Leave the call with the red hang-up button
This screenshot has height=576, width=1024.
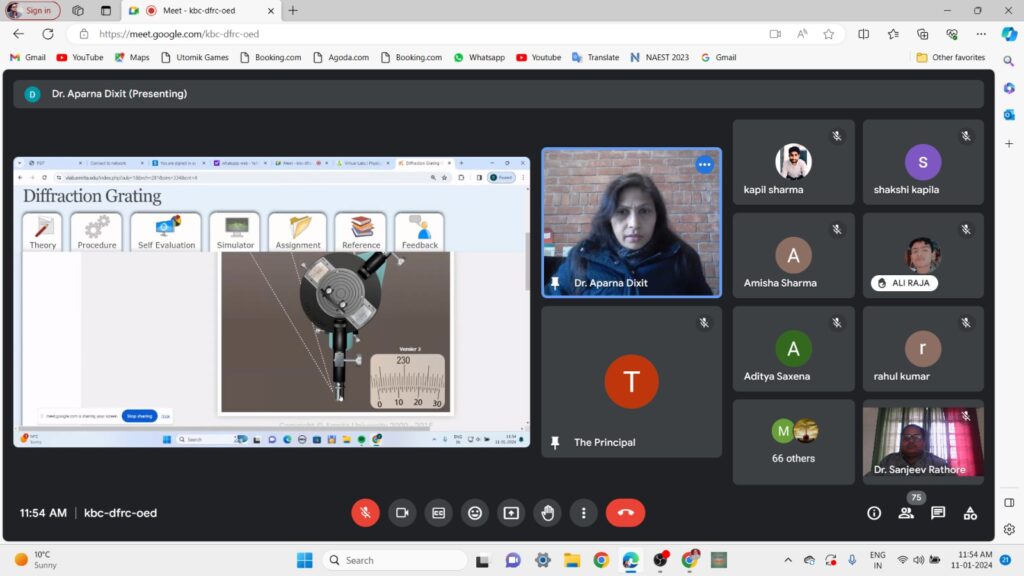coord(625,513)
